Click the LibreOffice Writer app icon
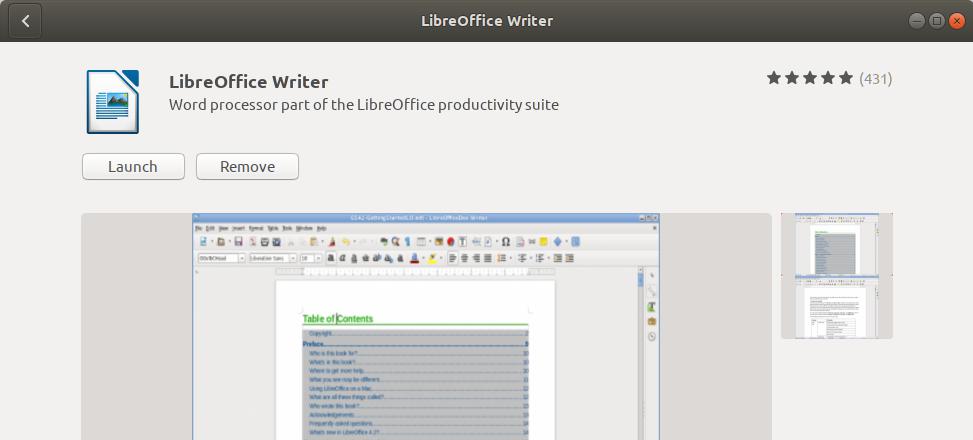This screenshot has width=973, height=440. [x=113, y=102]
